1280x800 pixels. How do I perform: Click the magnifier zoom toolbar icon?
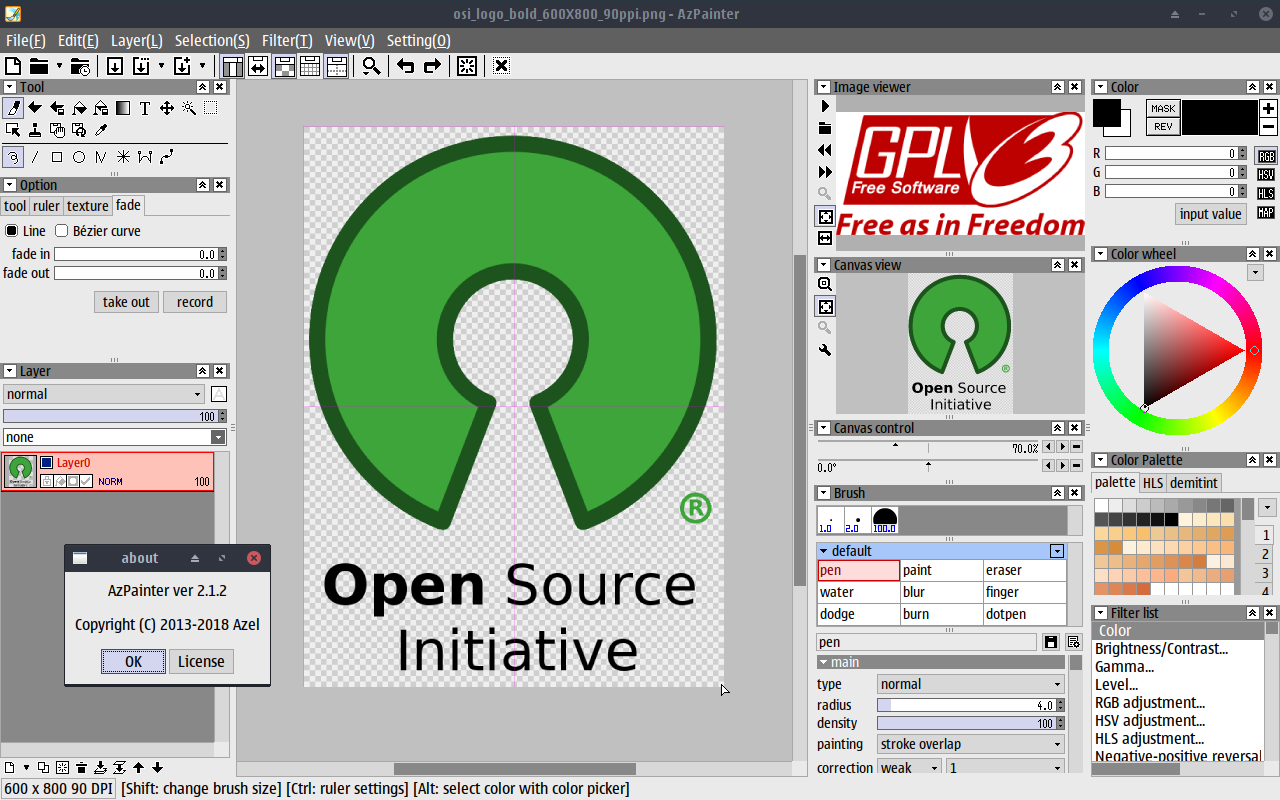(371, 66)
